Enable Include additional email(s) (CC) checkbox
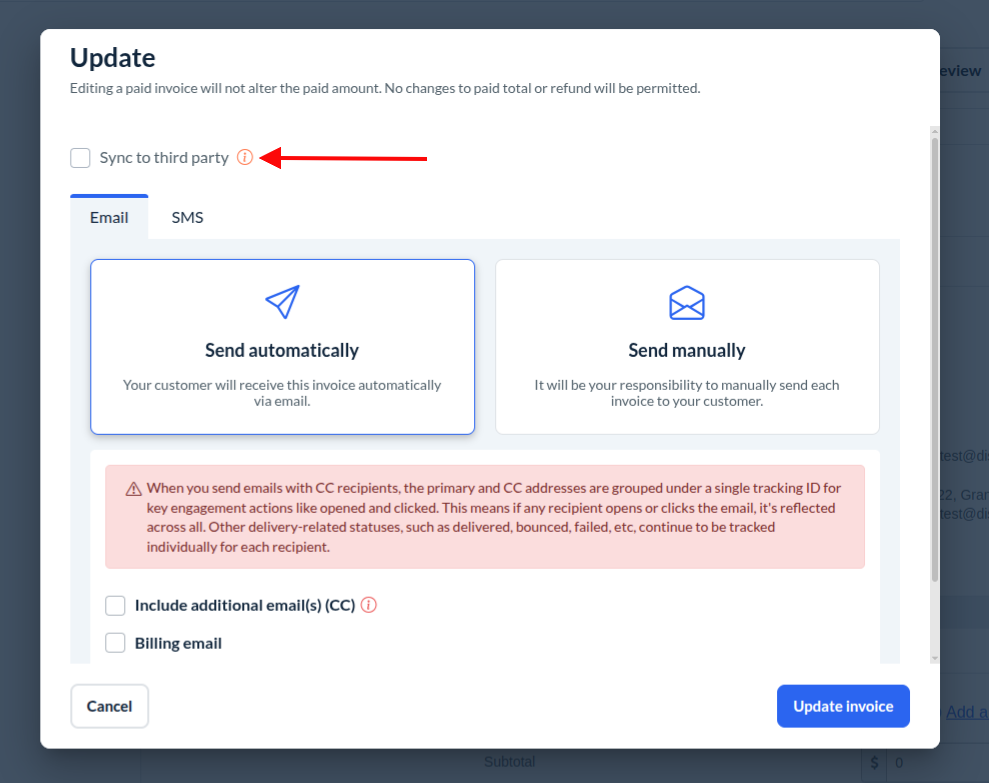989x783 pixels. click(x=116, y=605)
